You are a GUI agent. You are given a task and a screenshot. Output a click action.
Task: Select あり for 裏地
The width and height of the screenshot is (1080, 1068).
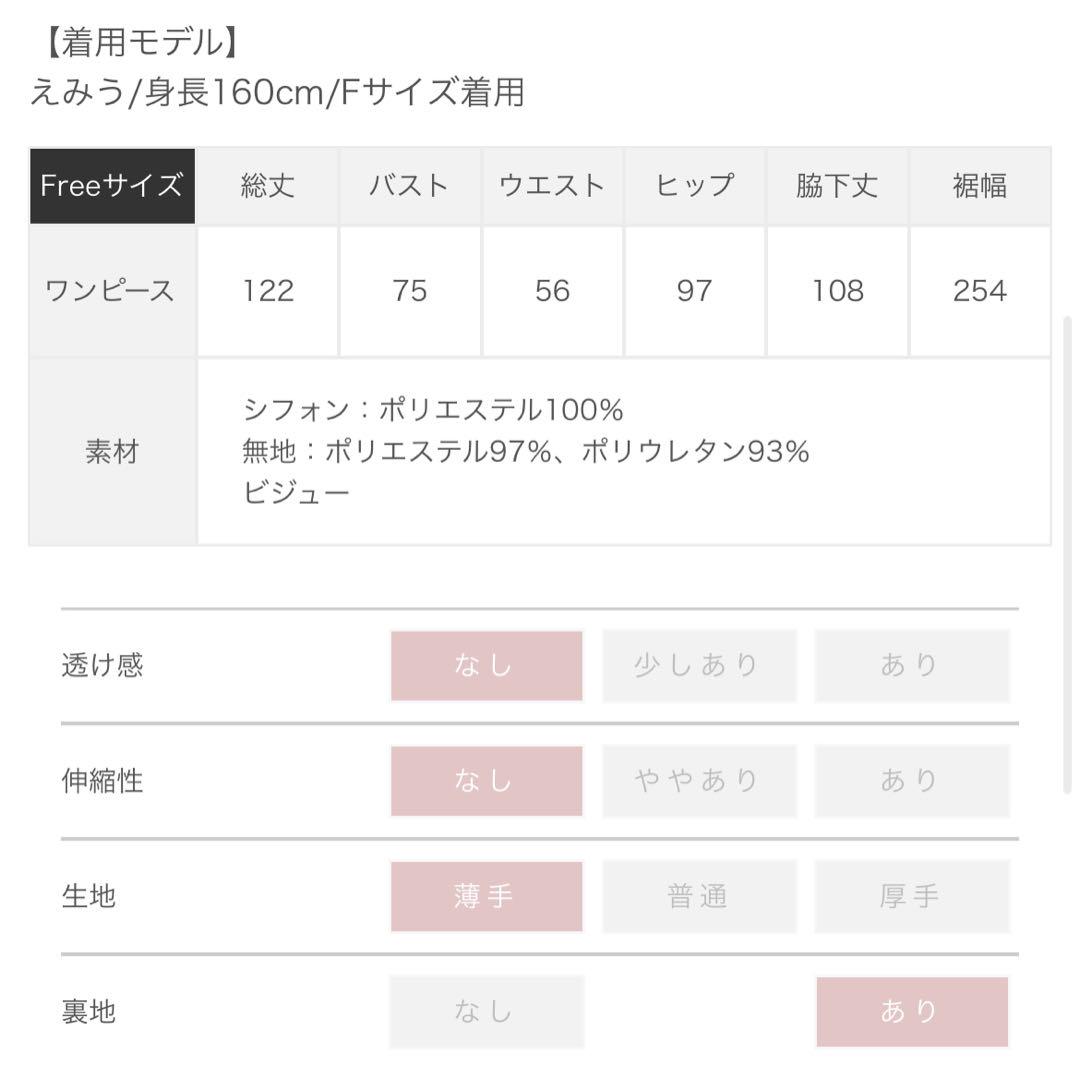pyautogui.click(x=912, y=1012)
